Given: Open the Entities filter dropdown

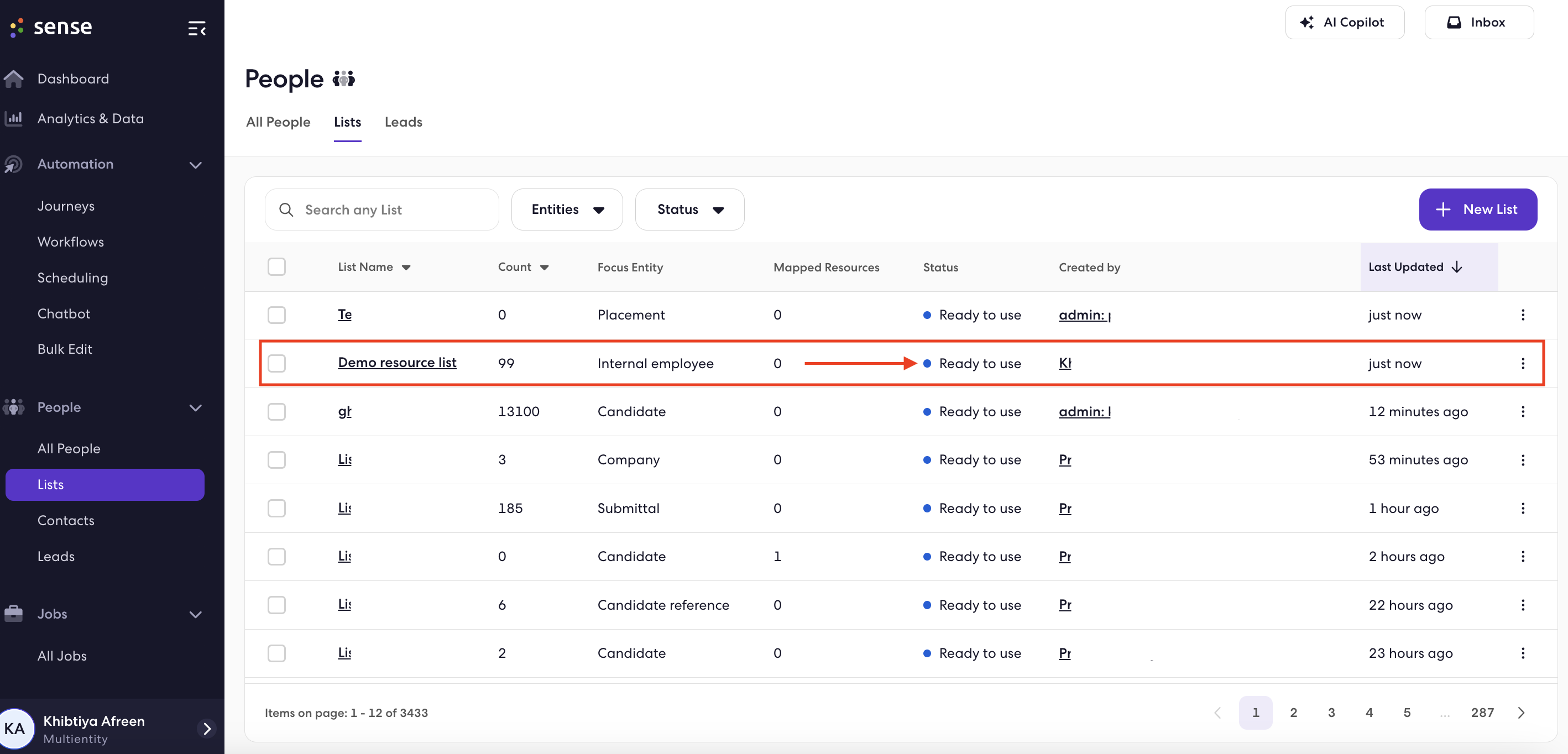Looking at the screenshot, I should point(567,210).
